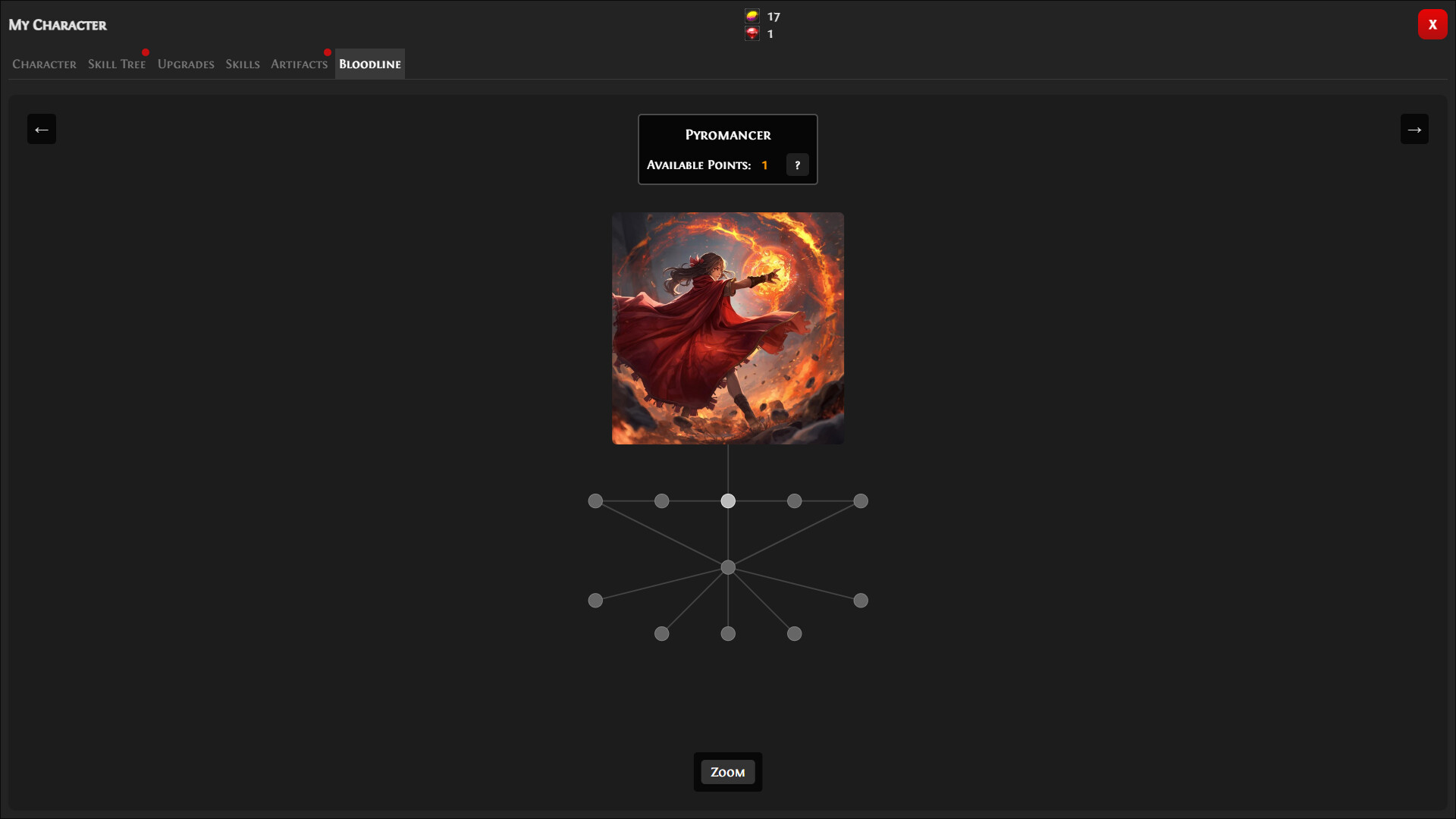
Task: Select the far-right top row node
Action: 861,501
